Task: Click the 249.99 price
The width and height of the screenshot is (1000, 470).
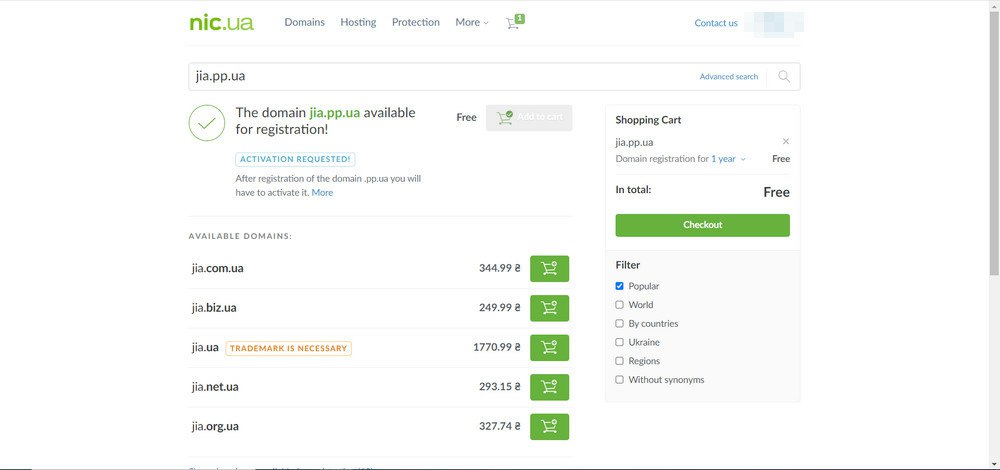Action: [500, 308]
